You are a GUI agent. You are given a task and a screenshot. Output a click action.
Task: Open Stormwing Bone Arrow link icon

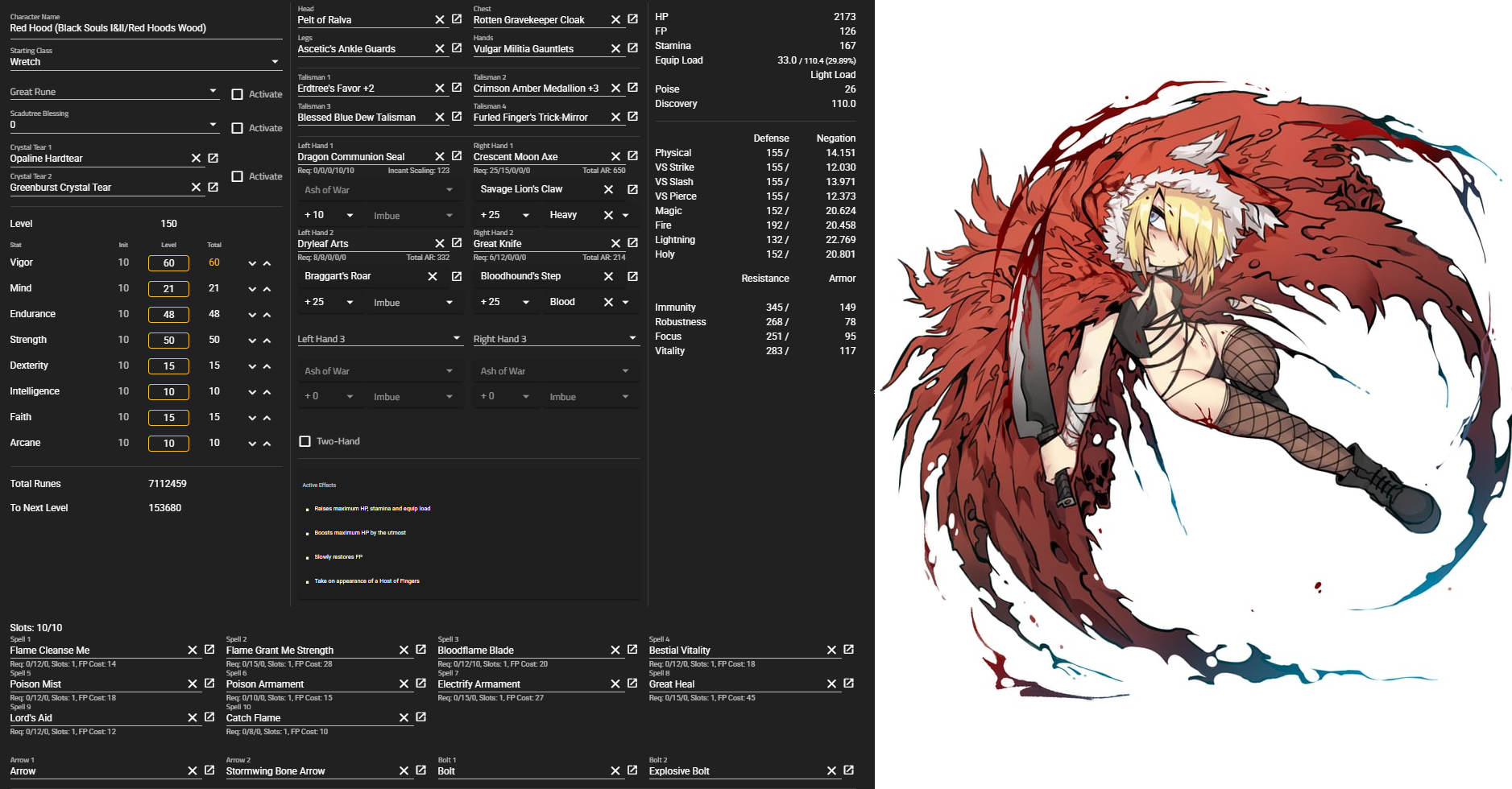click(x=420, y=770)
